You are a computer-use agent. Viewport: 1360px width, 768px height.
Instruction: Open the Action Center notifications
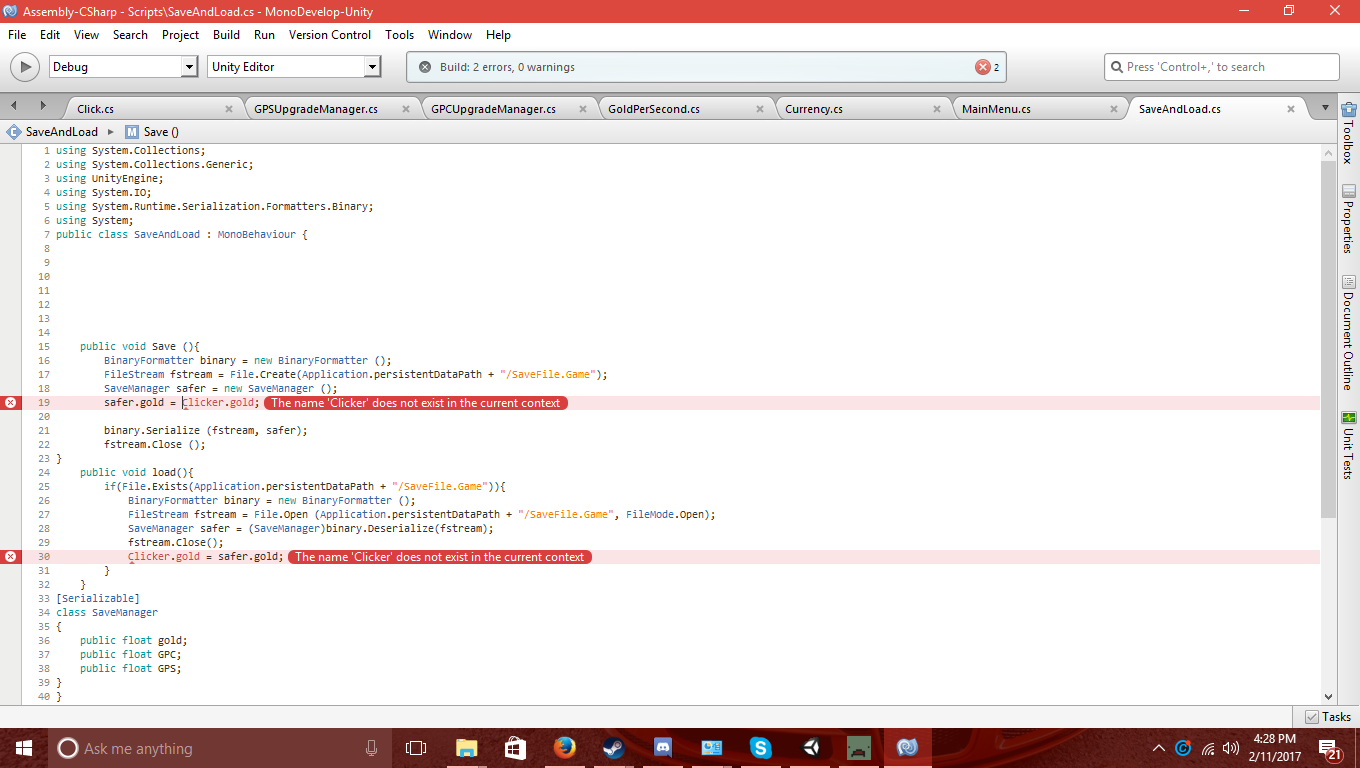[1331, 748]
